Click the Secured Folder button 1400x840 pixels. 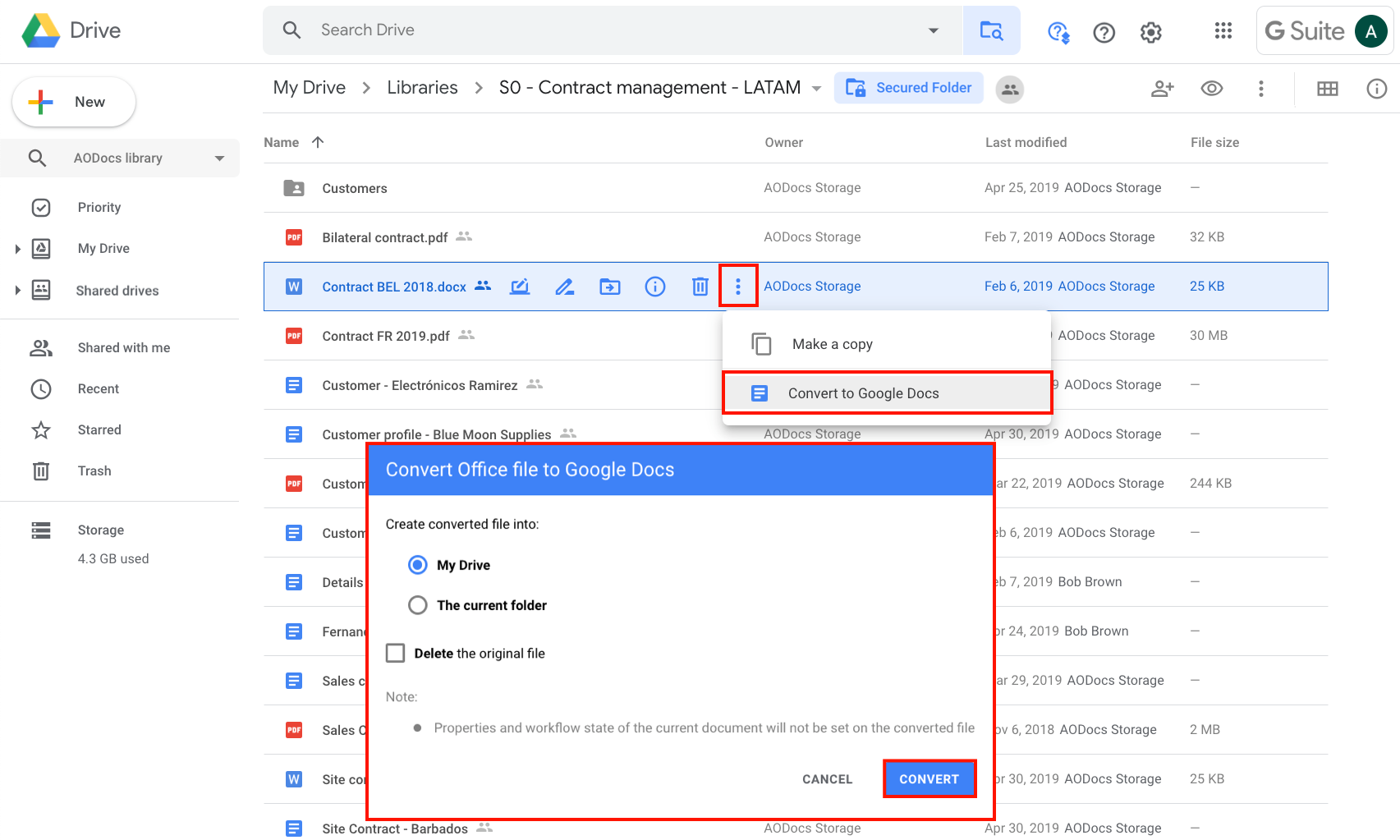click(x=909, y=88)
